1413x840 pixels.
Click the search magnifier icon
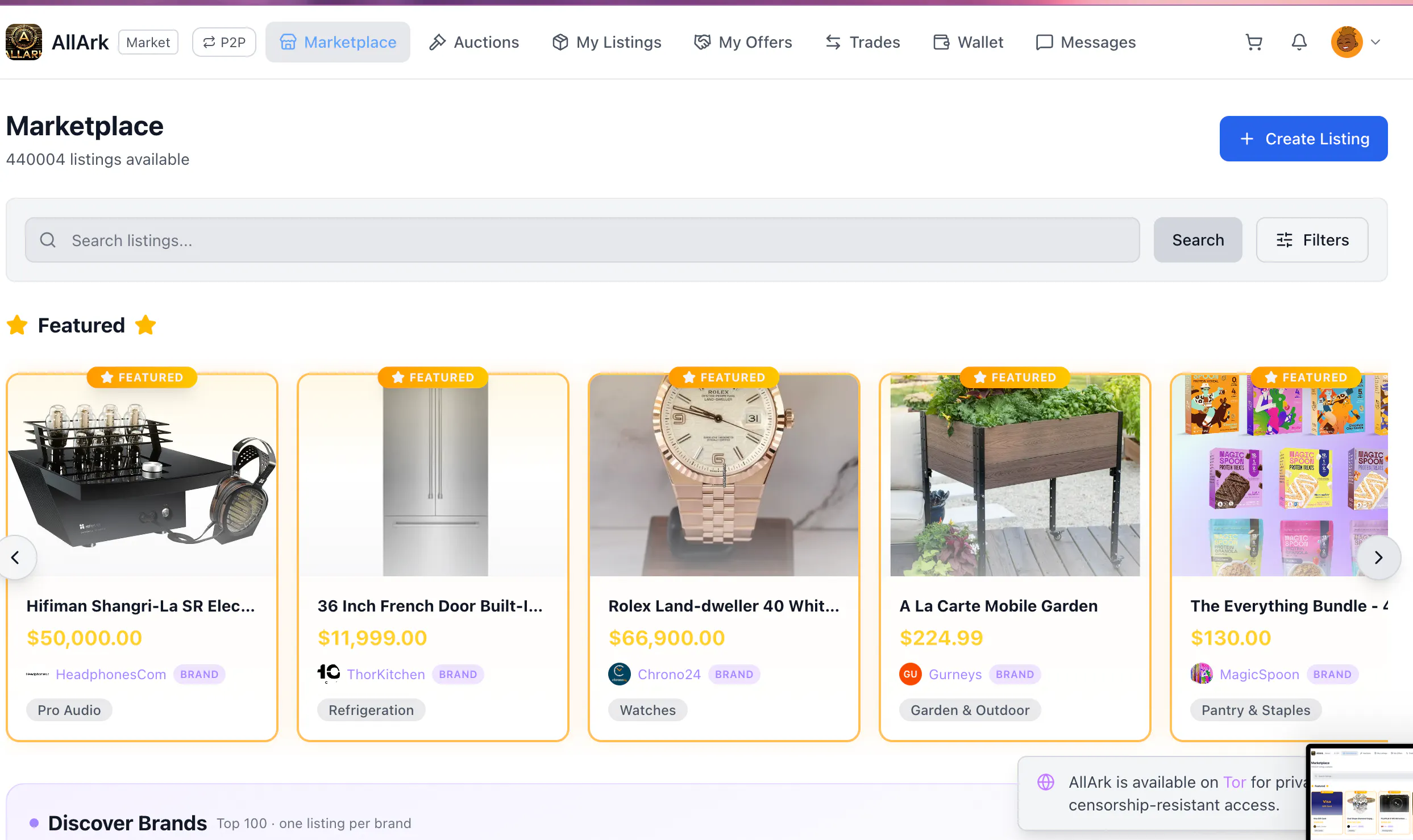point(48,240)
